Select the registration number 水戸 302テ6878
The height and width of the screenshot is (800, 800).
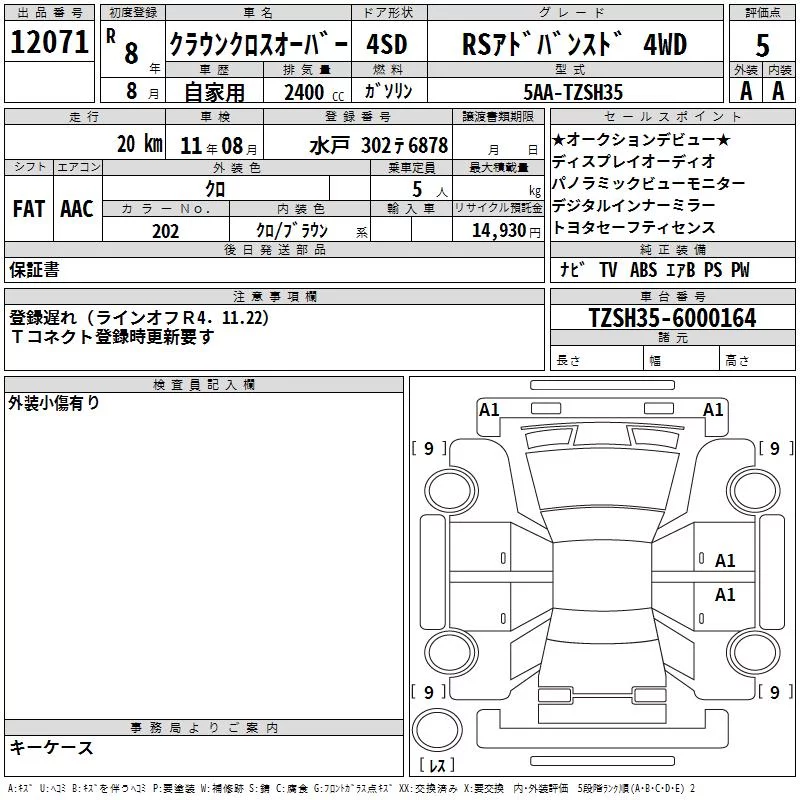pos(378,146)
